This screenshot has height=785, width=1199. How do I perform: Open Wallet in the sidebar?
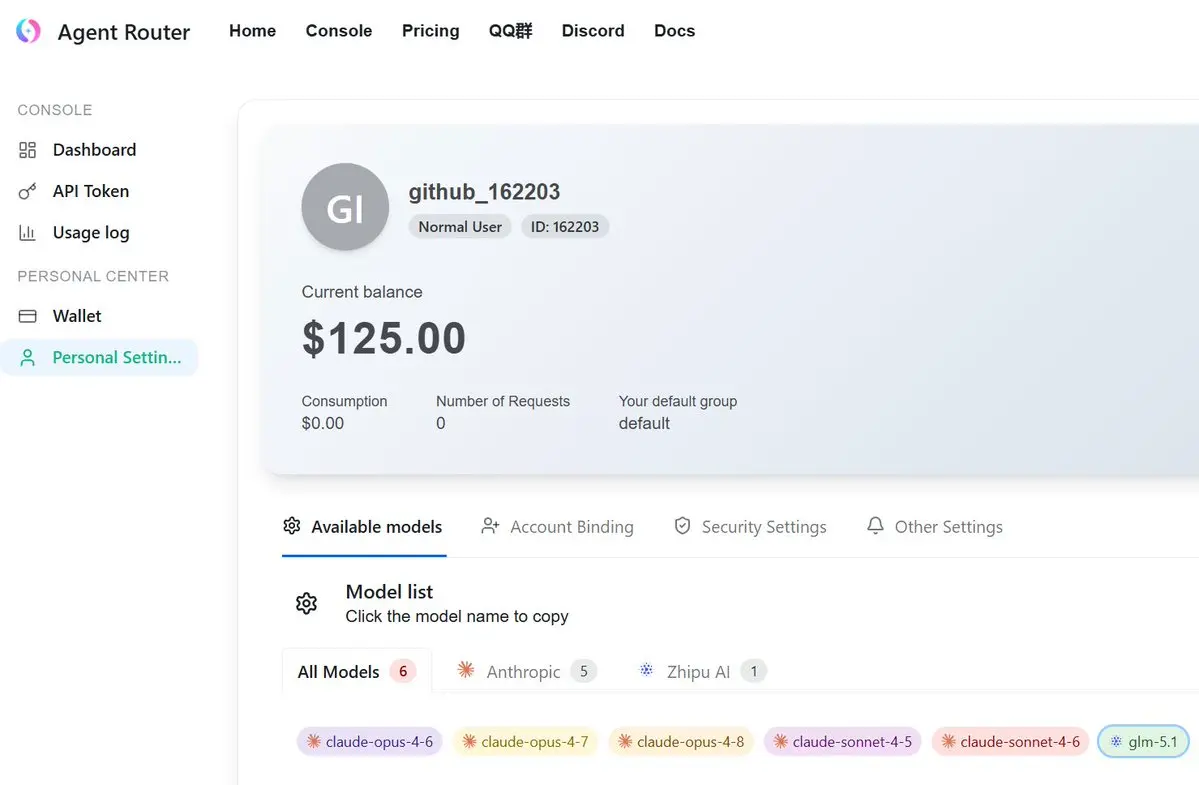click(x=99, y=316)
